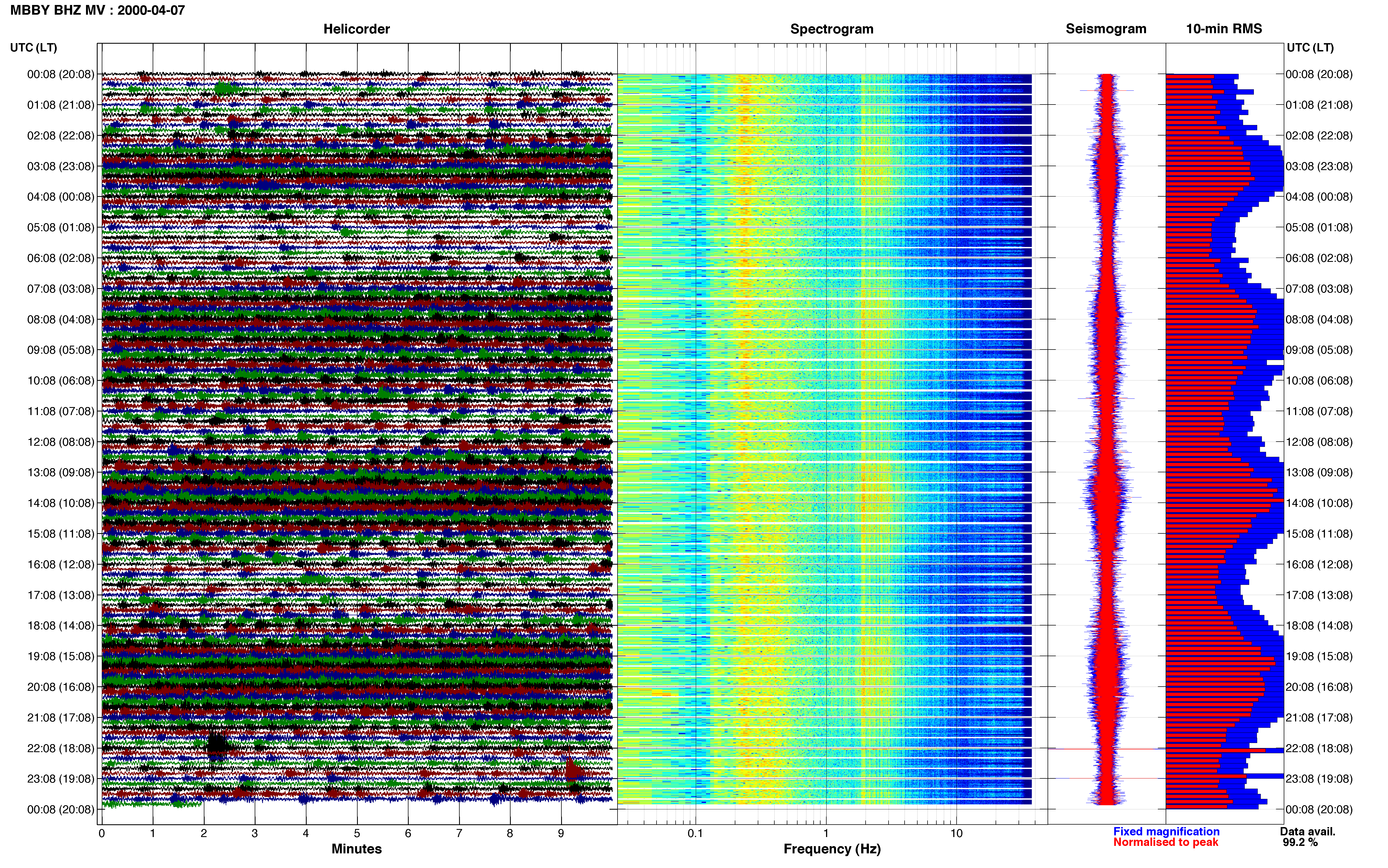This screenshot has width=1388, height=868.
Task: Click the '18:08 (14:08)' label on the left axis
Action: pos(60,626)
